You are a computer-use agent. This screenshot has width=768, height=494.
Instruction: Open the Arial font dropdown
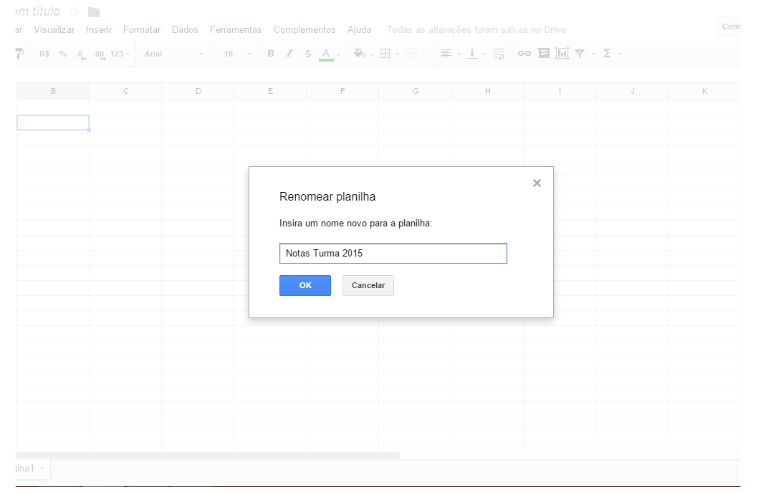tap(173, 53)
